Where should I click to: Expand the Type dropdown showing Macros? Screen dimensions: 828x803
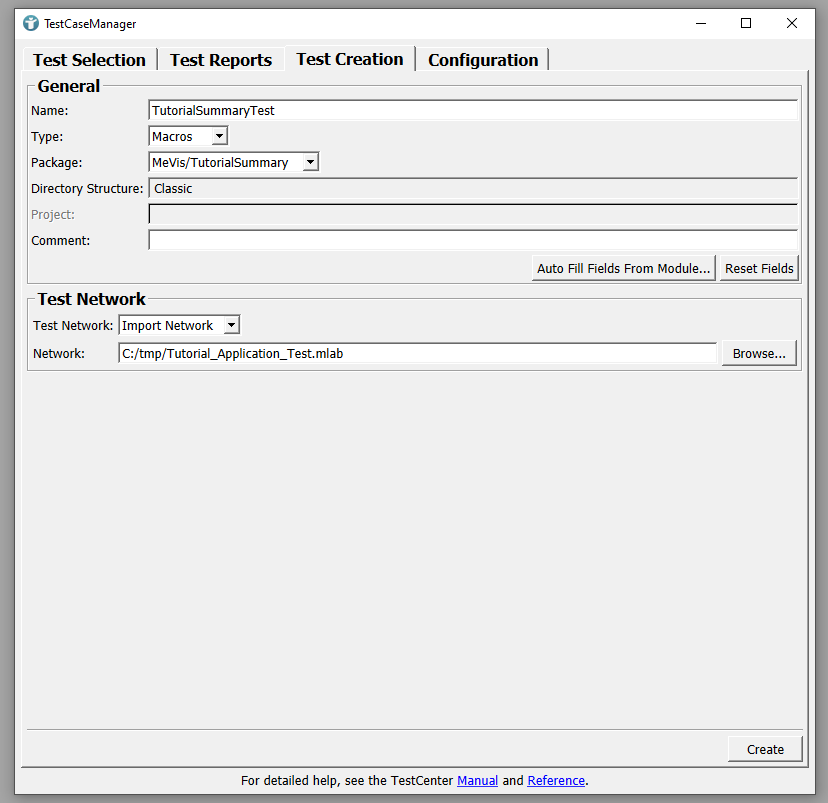[x=188, y=136]
